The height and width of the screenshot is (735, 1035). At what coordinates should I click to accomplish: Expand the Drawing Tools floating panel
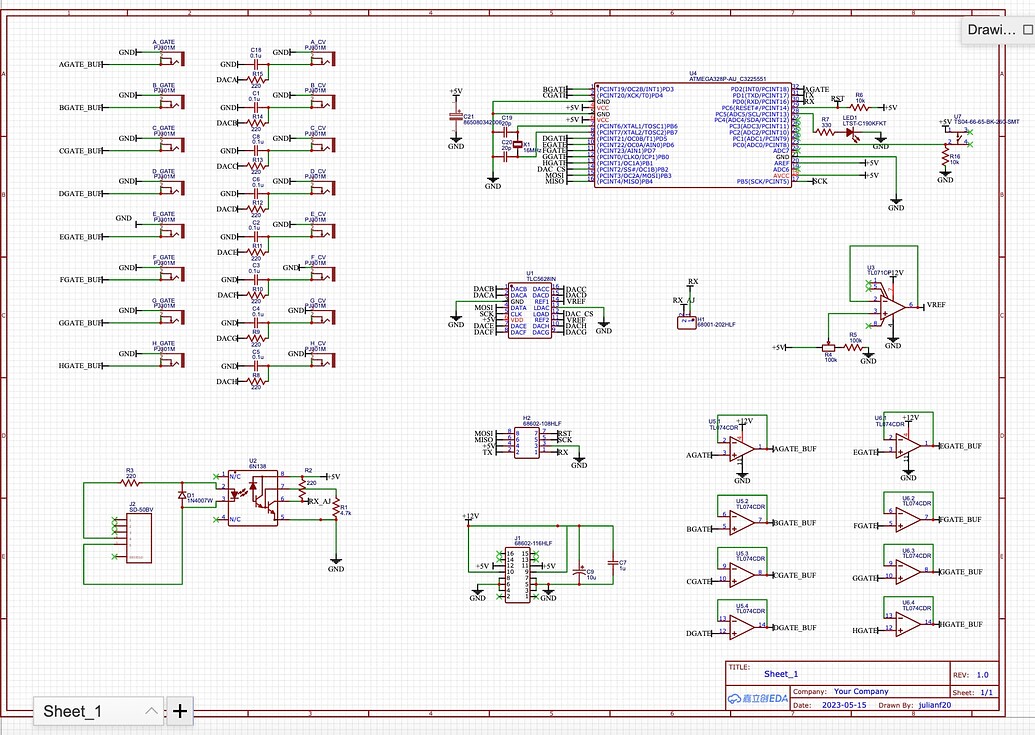(x=1026, y=29)
